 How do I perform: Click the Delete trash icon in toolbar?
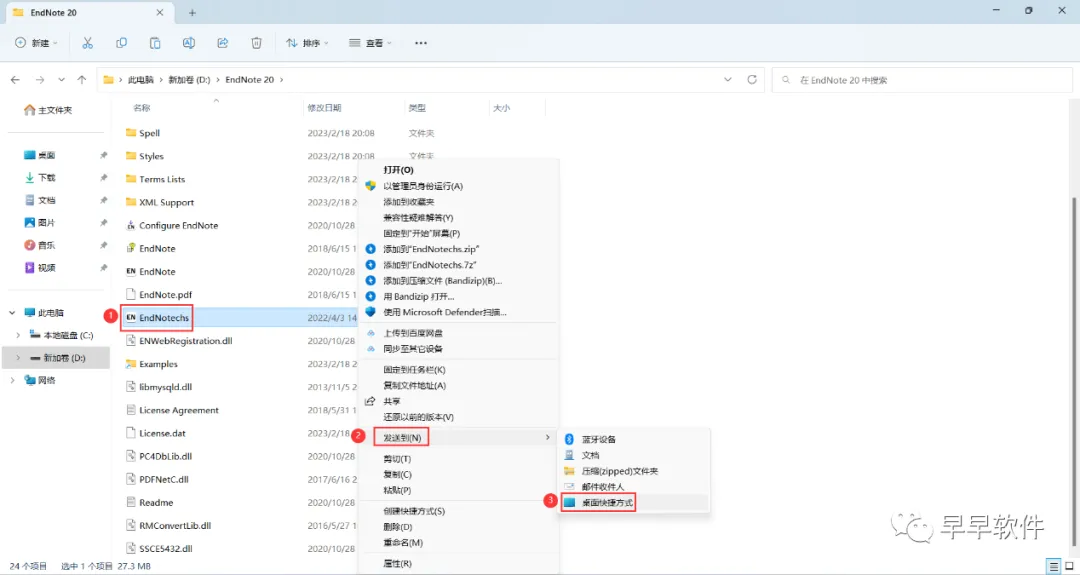tap(256, 43)
